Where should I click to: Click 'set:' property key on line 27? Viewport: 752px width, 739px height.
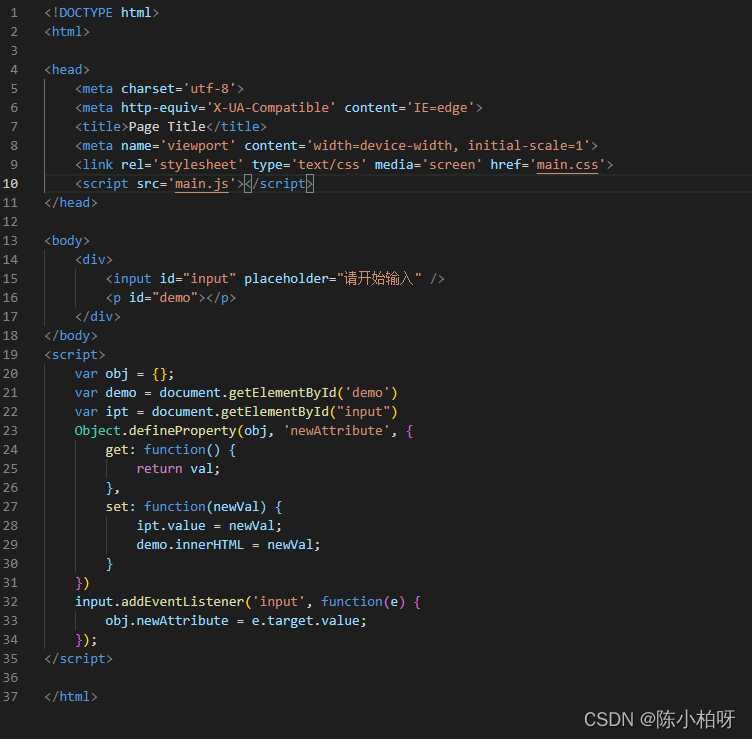pos(121,507)
